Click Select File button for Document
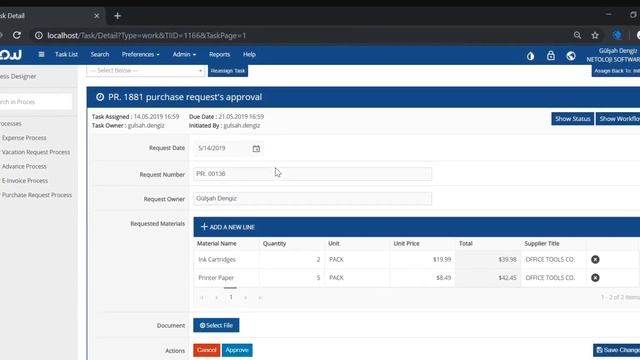 click(x=216, y=325)
